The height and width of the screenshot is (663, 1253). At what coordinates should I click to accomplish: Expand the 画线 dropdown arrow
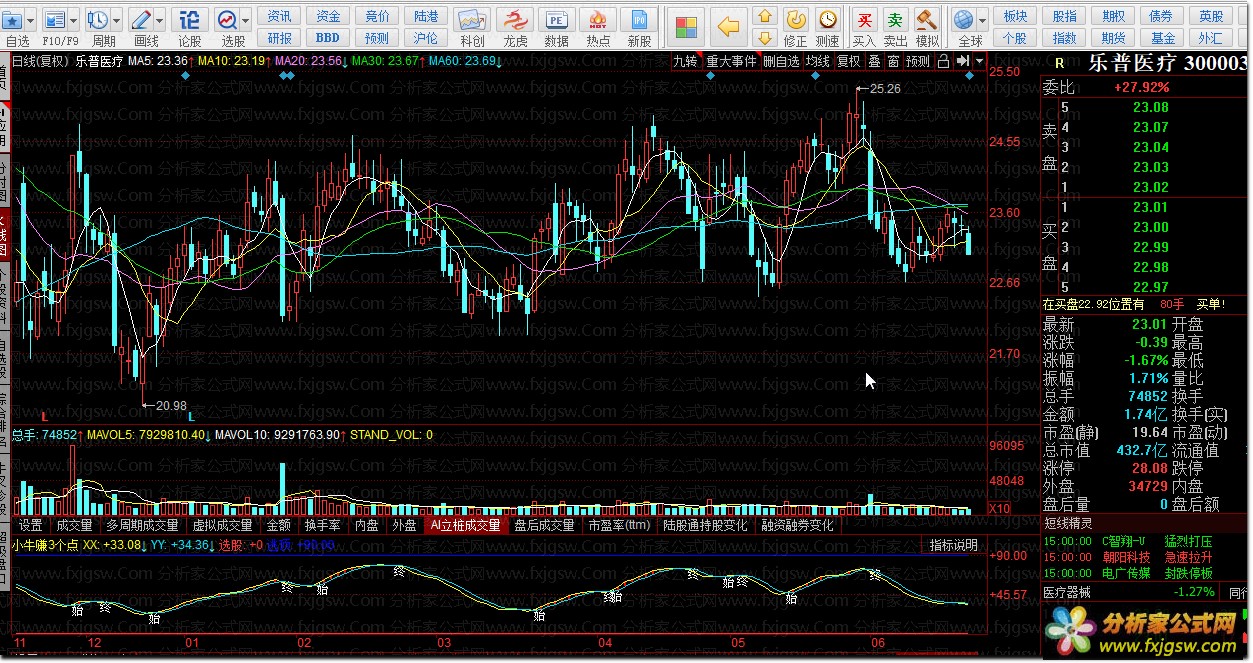click(x=161, y=20)
